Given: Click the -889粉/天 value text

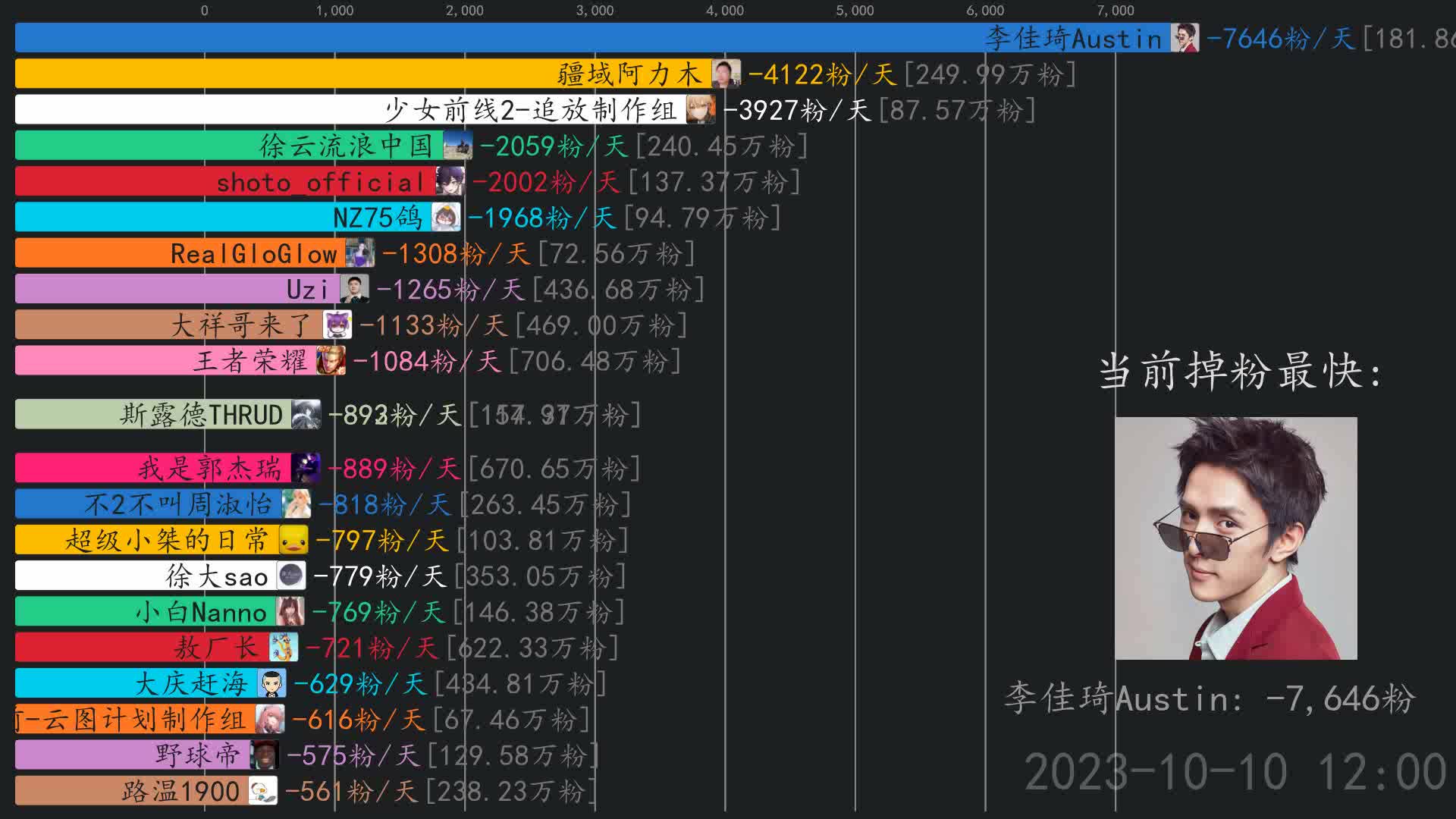Looking at the screenshot, I should click(394, 469).
